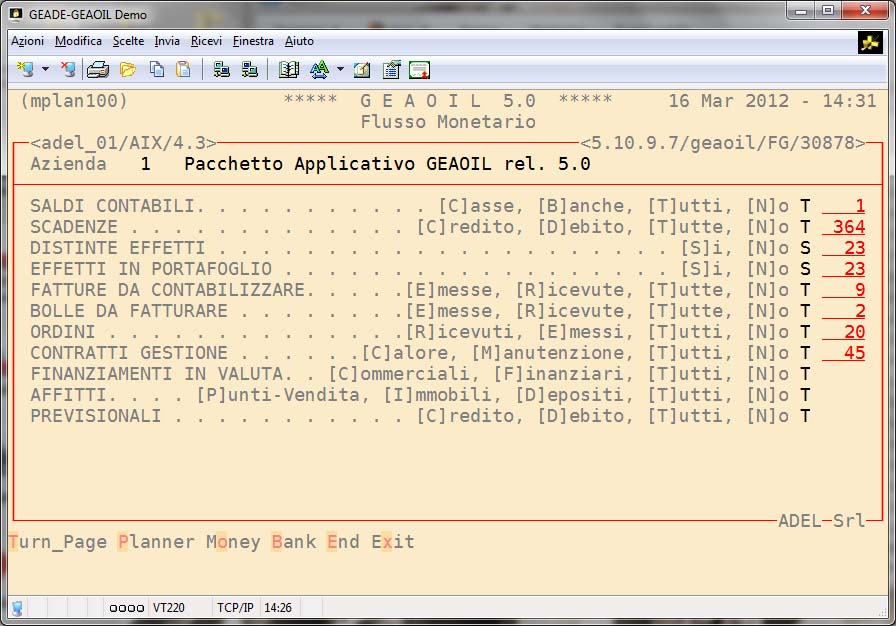
Task: Expand dropdown arrow beside the font icon
Action: [x=340, y=70]
